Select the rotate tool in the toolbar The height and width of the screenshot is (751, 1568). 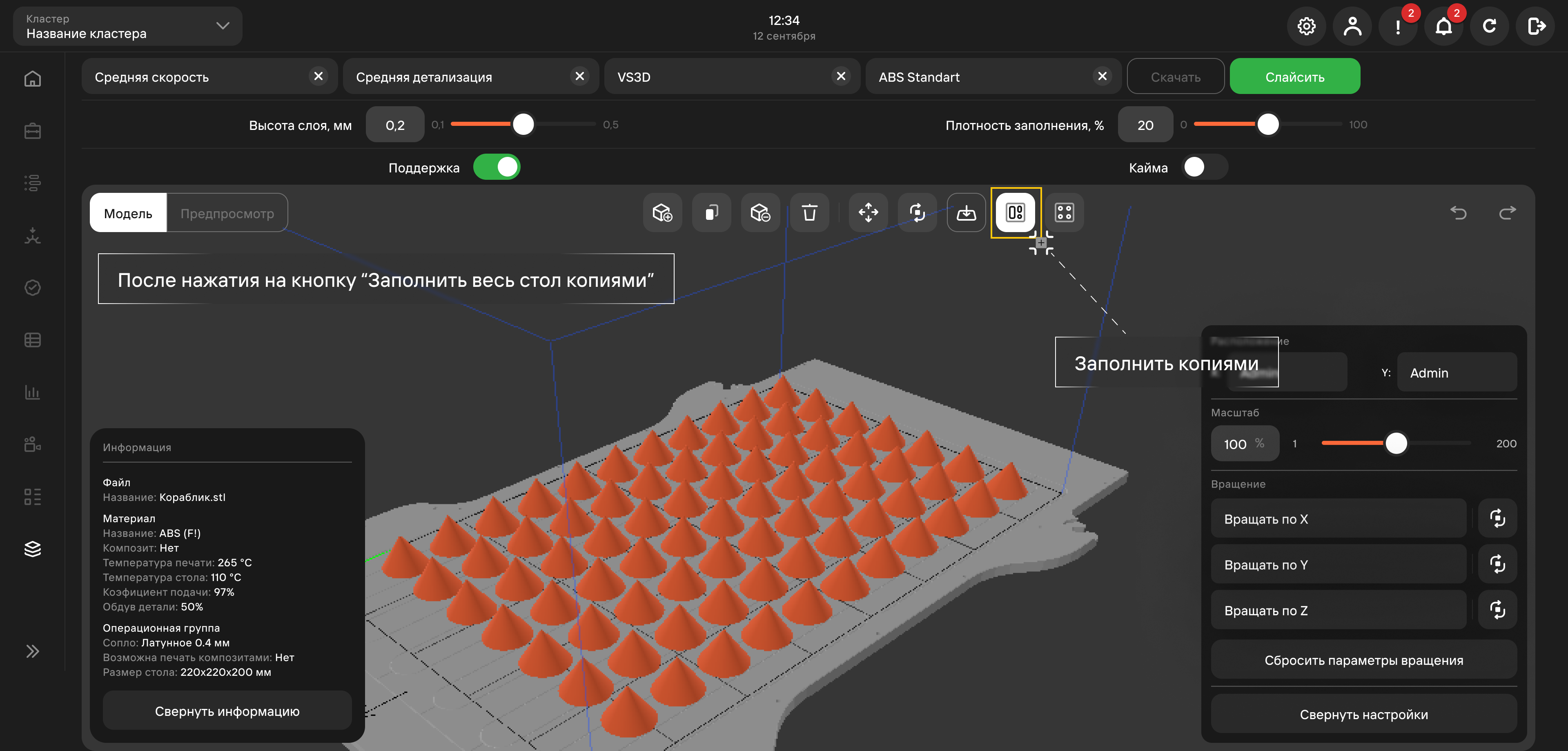(917, 212)
